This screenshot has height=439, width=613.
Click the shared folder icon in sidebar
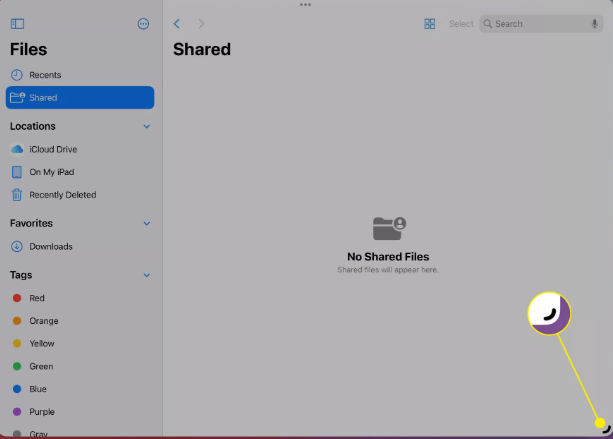tap(17, 97)
